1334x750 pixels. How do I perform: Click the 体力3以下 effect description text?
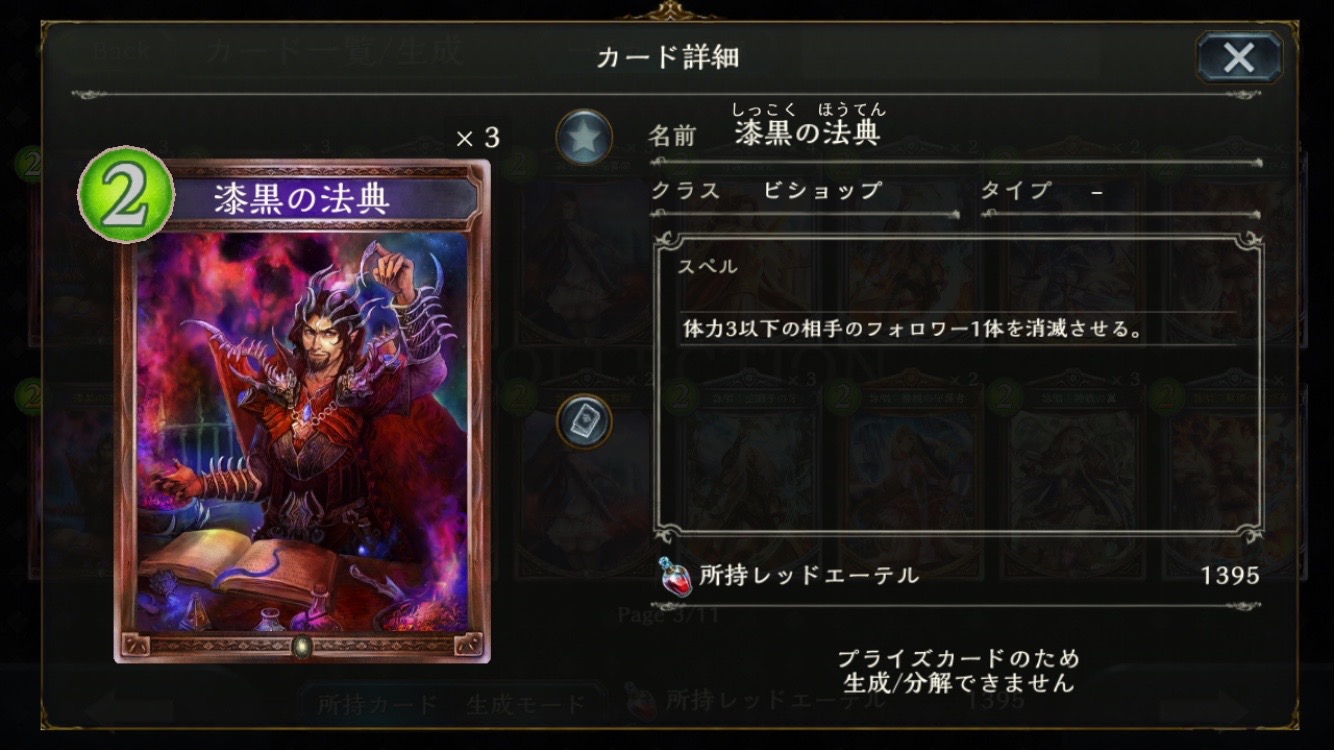[x=913, y=328]
